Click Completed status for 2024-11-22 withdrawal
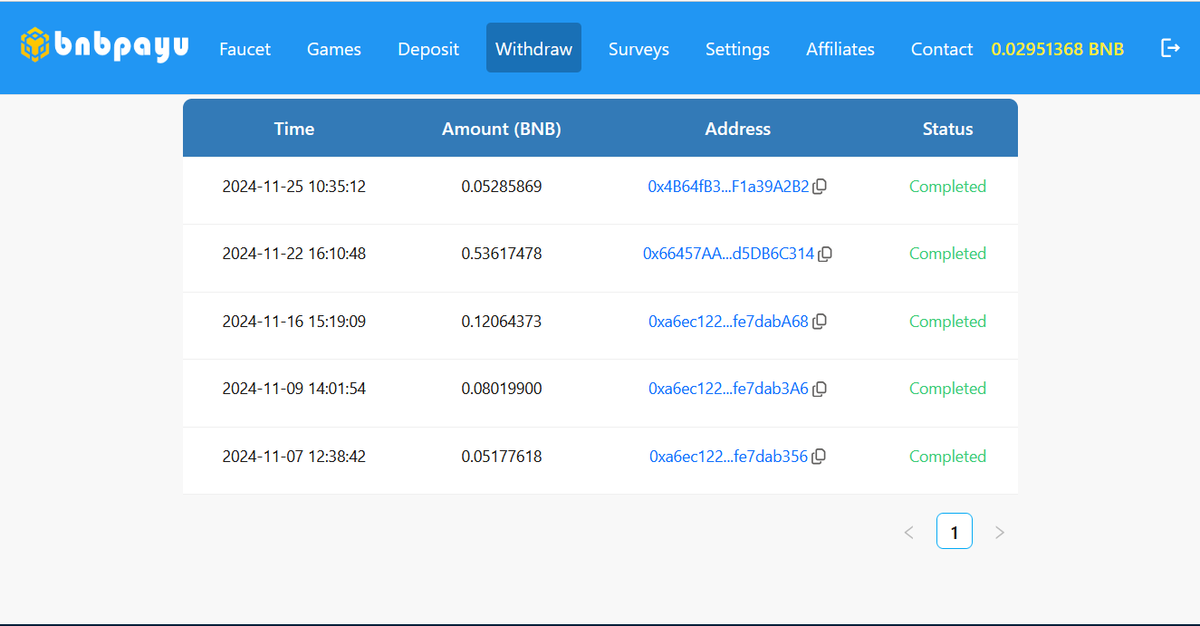 pos(948,254)
